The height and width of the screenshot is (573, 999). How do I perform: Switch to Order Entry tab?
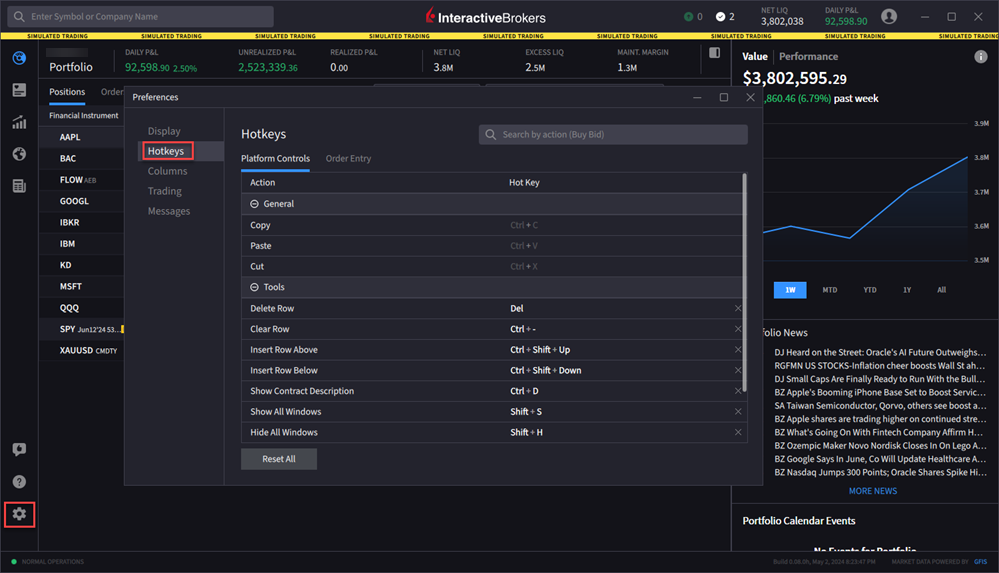point(348,159)
